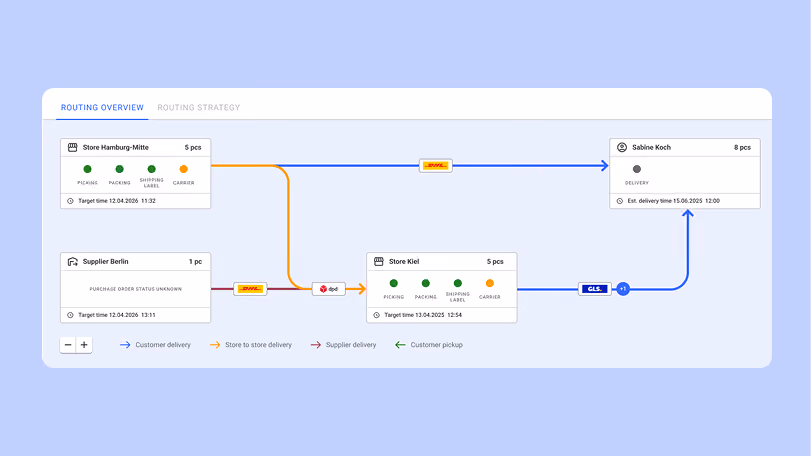
Task: Click the store icon of Store Hamburg-Mitte
Action: (72, 147)
